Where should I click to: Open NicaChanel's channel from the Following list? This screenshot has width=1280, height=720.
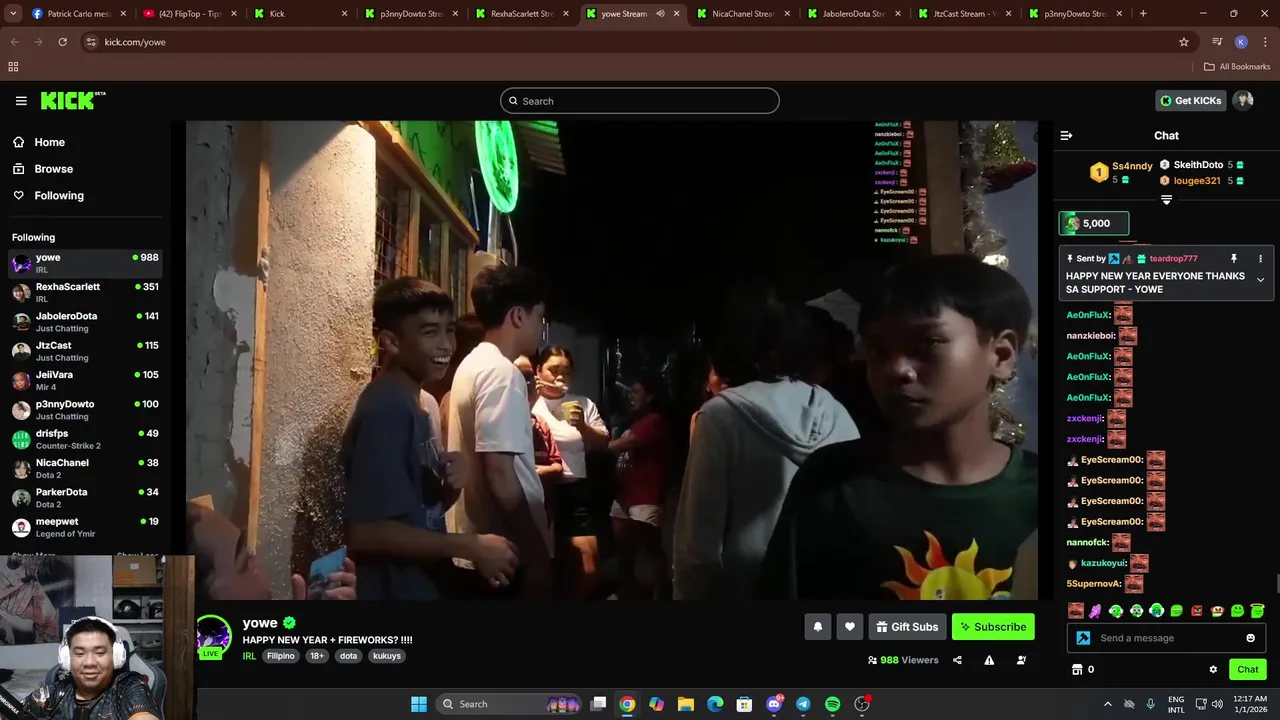pos(85,468)
